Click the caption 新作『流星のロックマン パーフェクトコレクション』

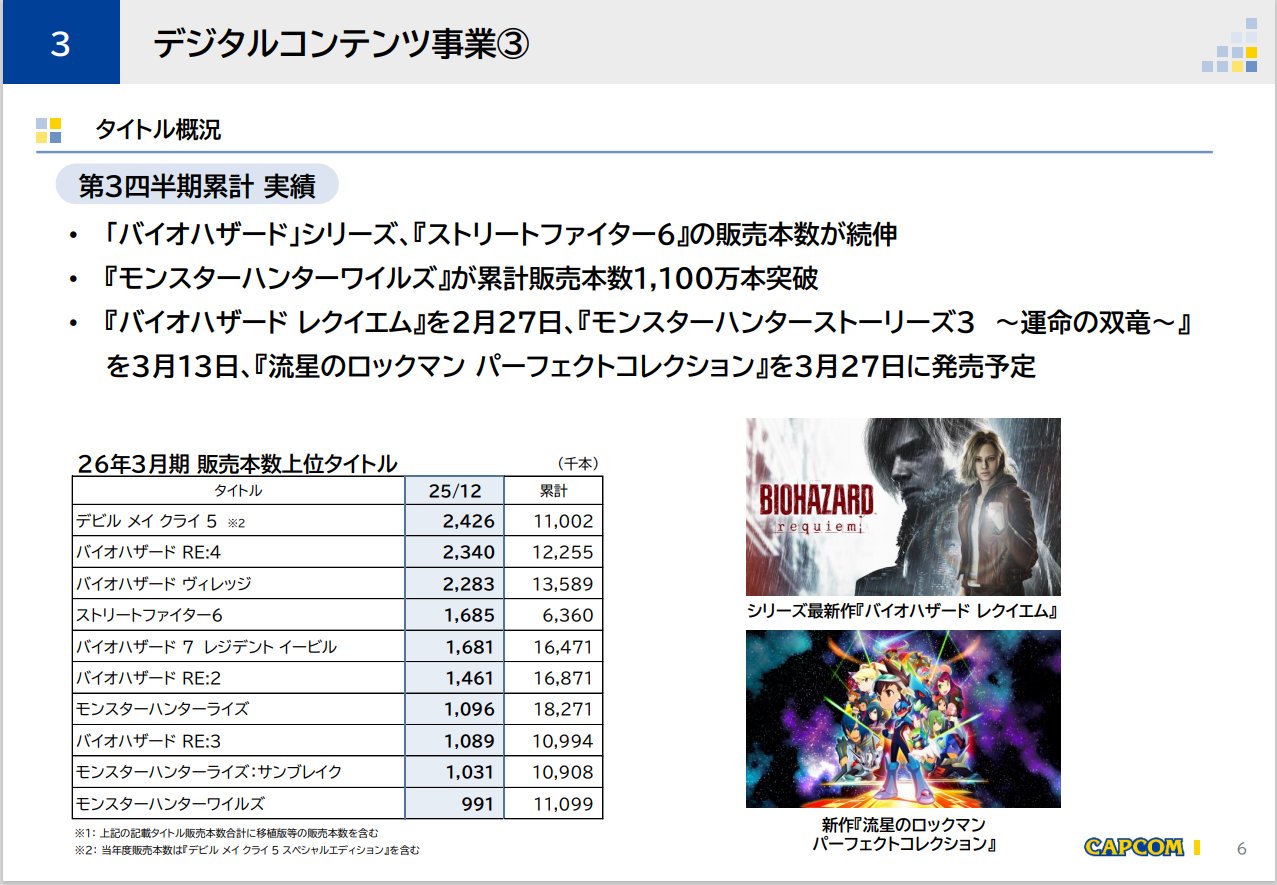coord(903,834)
